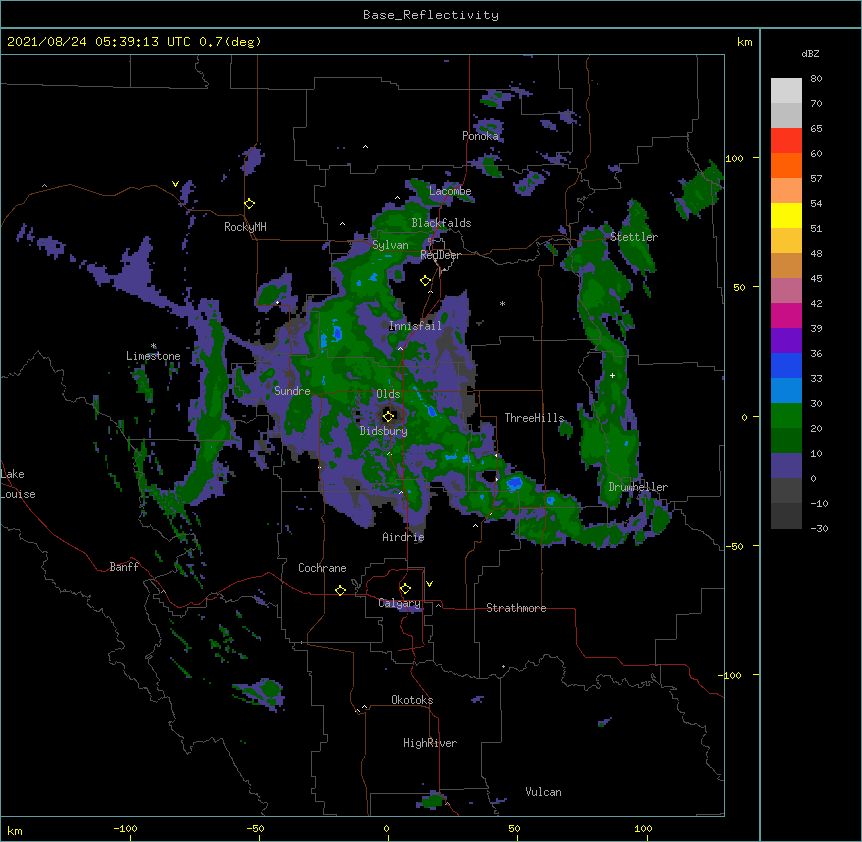Viewport: 862px width, 842px height.
Task: Click the Okotoks town label
Action: point(412,700)
